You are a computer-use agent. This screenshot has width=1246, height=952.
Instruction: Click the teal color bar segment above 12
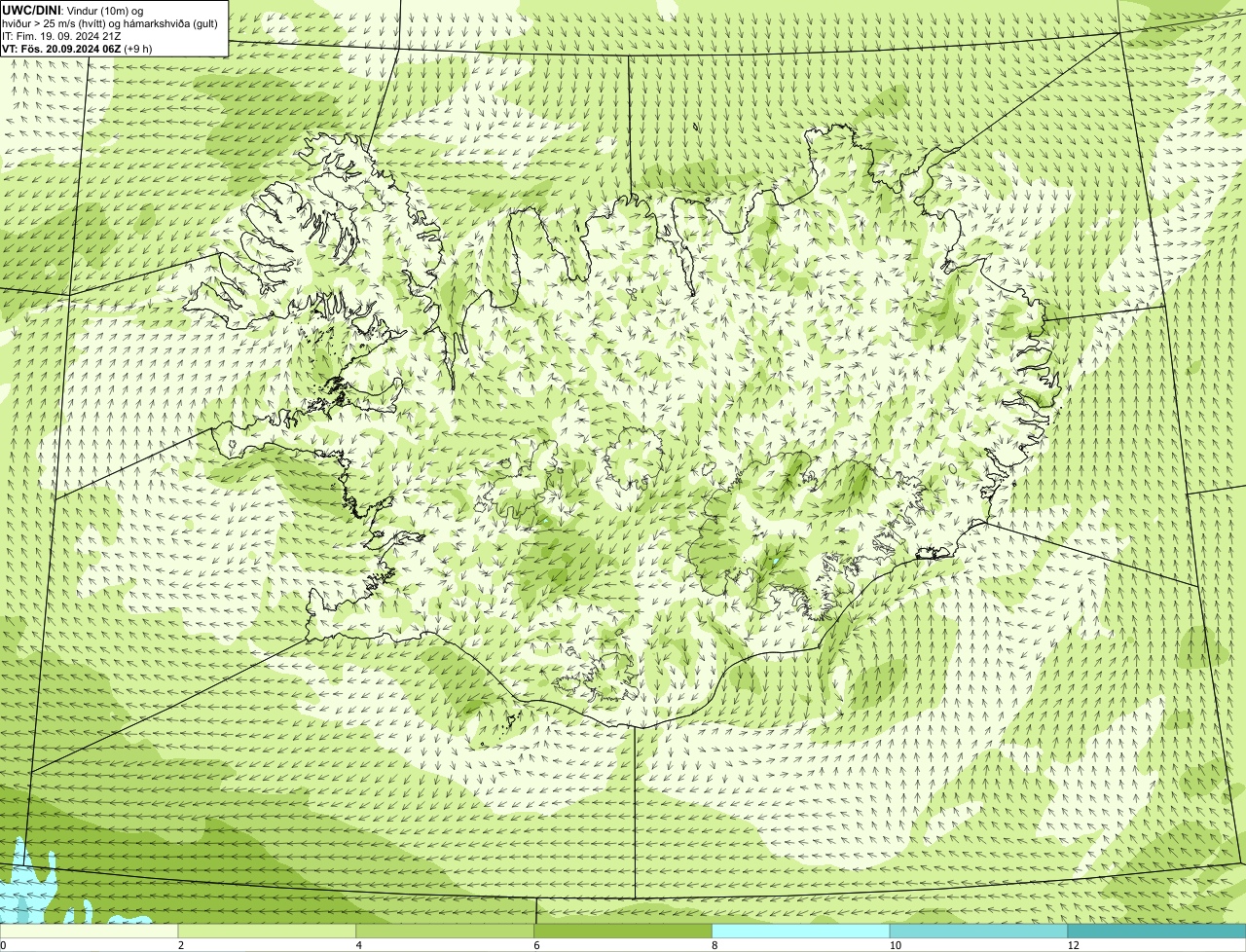1157,932
